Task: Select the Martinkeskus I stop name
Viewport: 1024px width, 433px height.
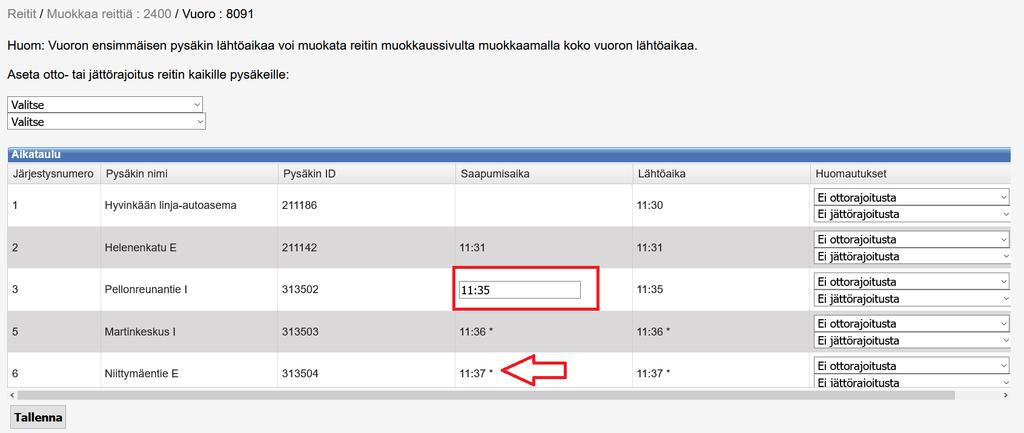Action: 140,332
